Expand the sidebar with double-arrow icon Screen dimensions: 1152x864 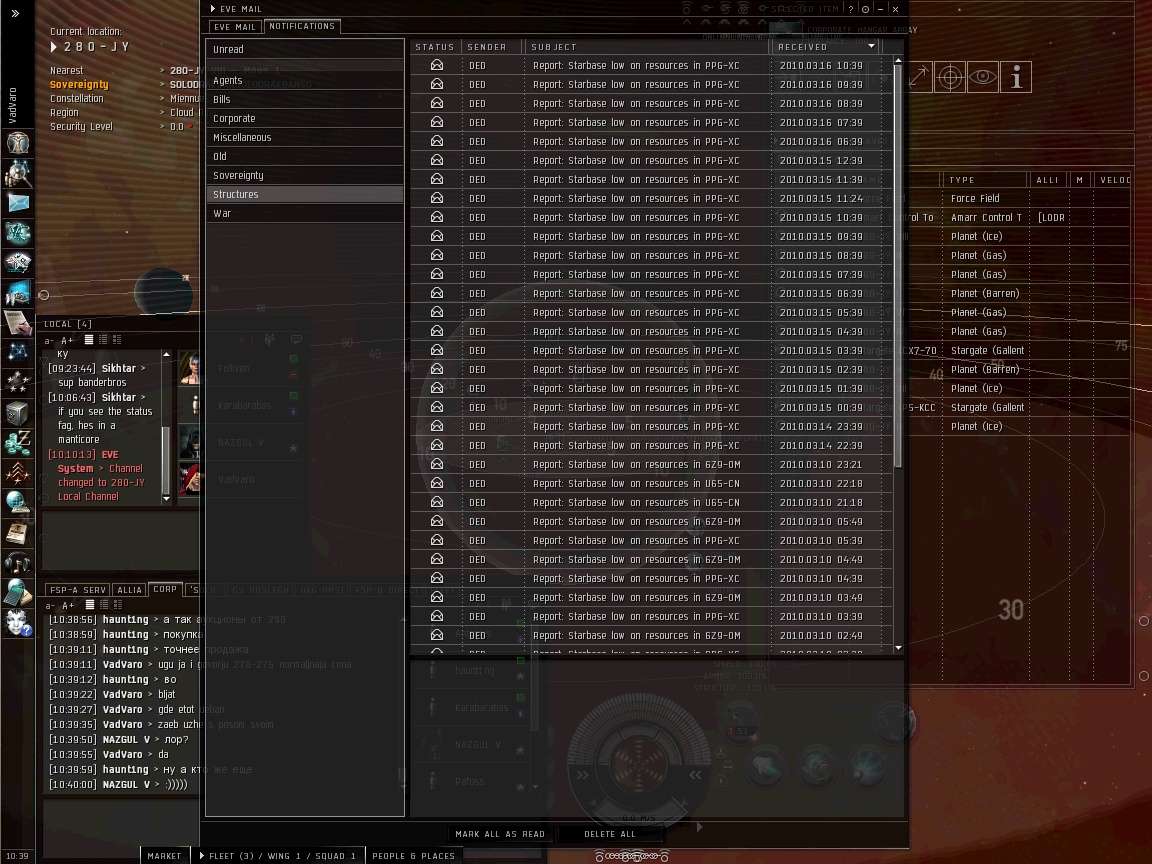[15, 13]
